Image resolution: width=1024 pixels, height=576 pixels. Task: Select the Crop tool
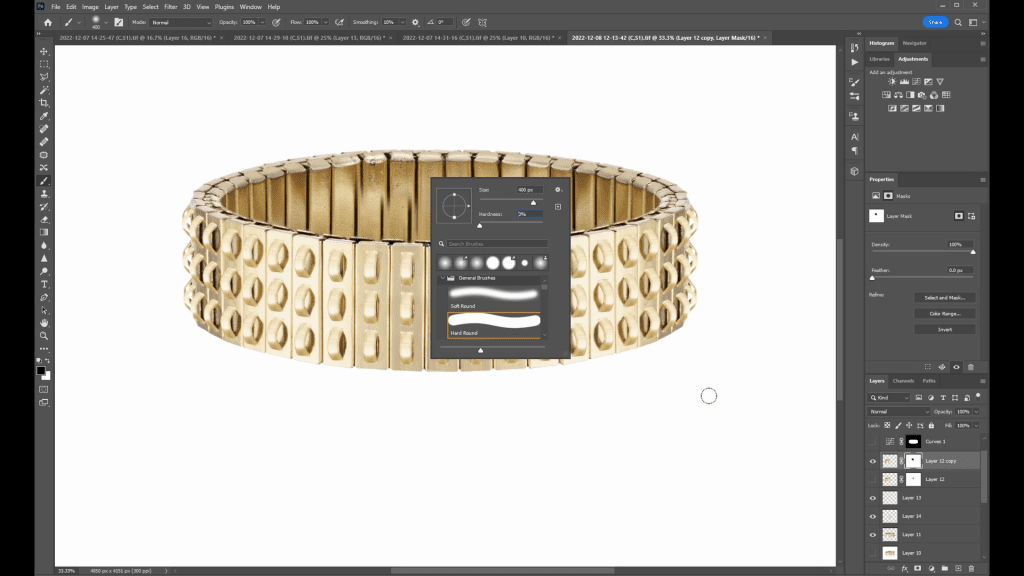(x=44, y=103)
